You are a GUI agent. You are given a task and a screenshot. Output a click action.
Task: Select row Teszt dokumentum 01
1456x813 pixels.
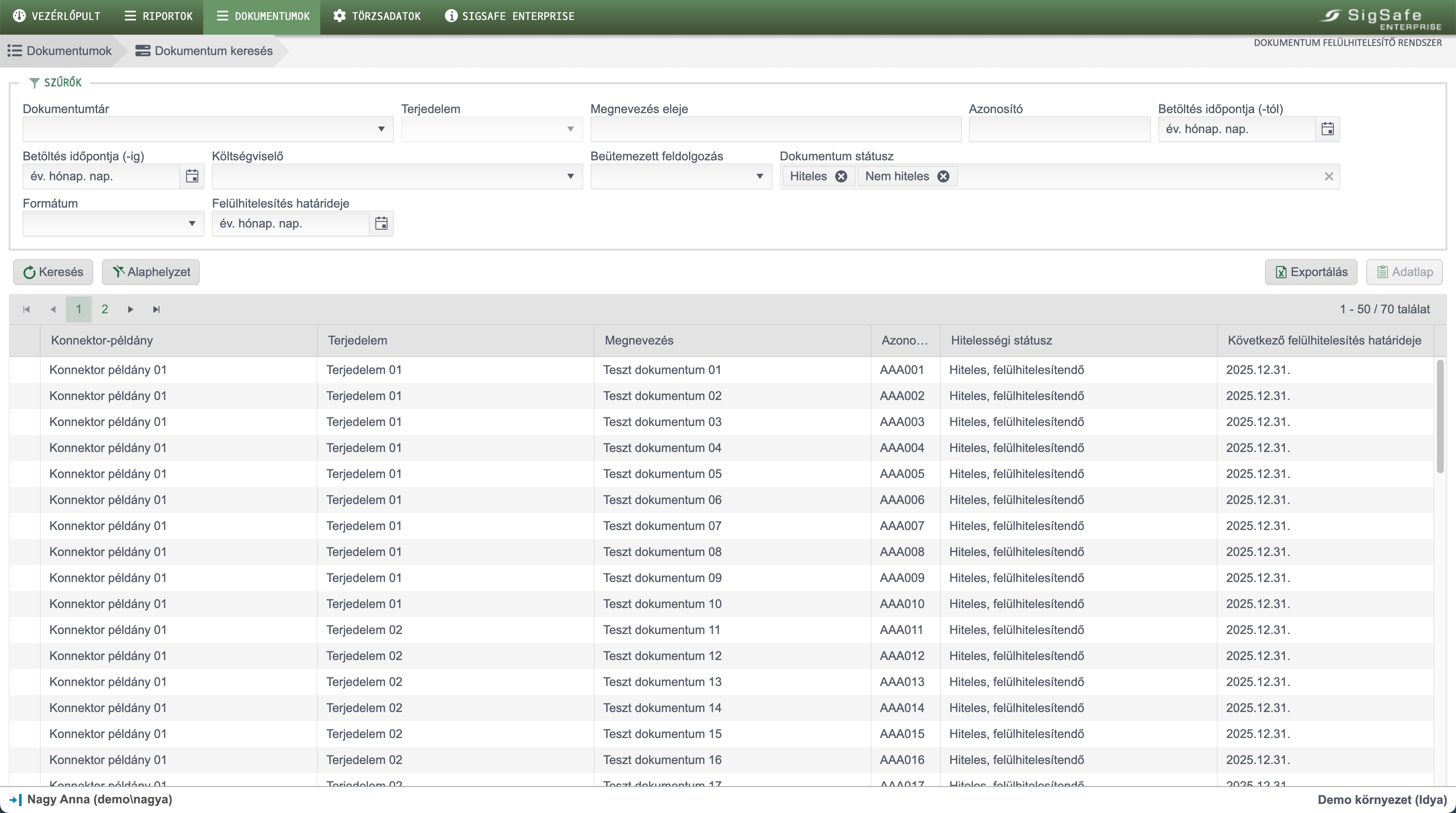point(721,370)
